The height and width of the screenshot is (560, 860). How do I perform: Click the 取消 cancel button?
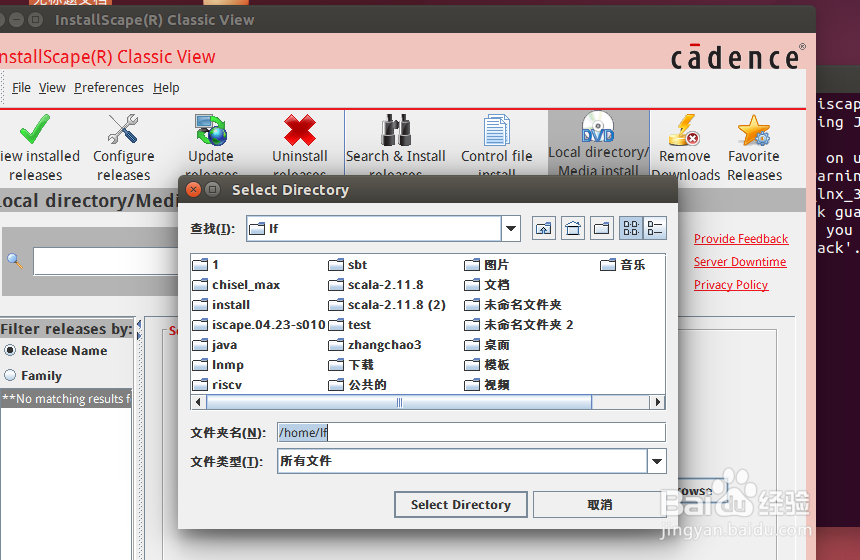click(599, 505)
